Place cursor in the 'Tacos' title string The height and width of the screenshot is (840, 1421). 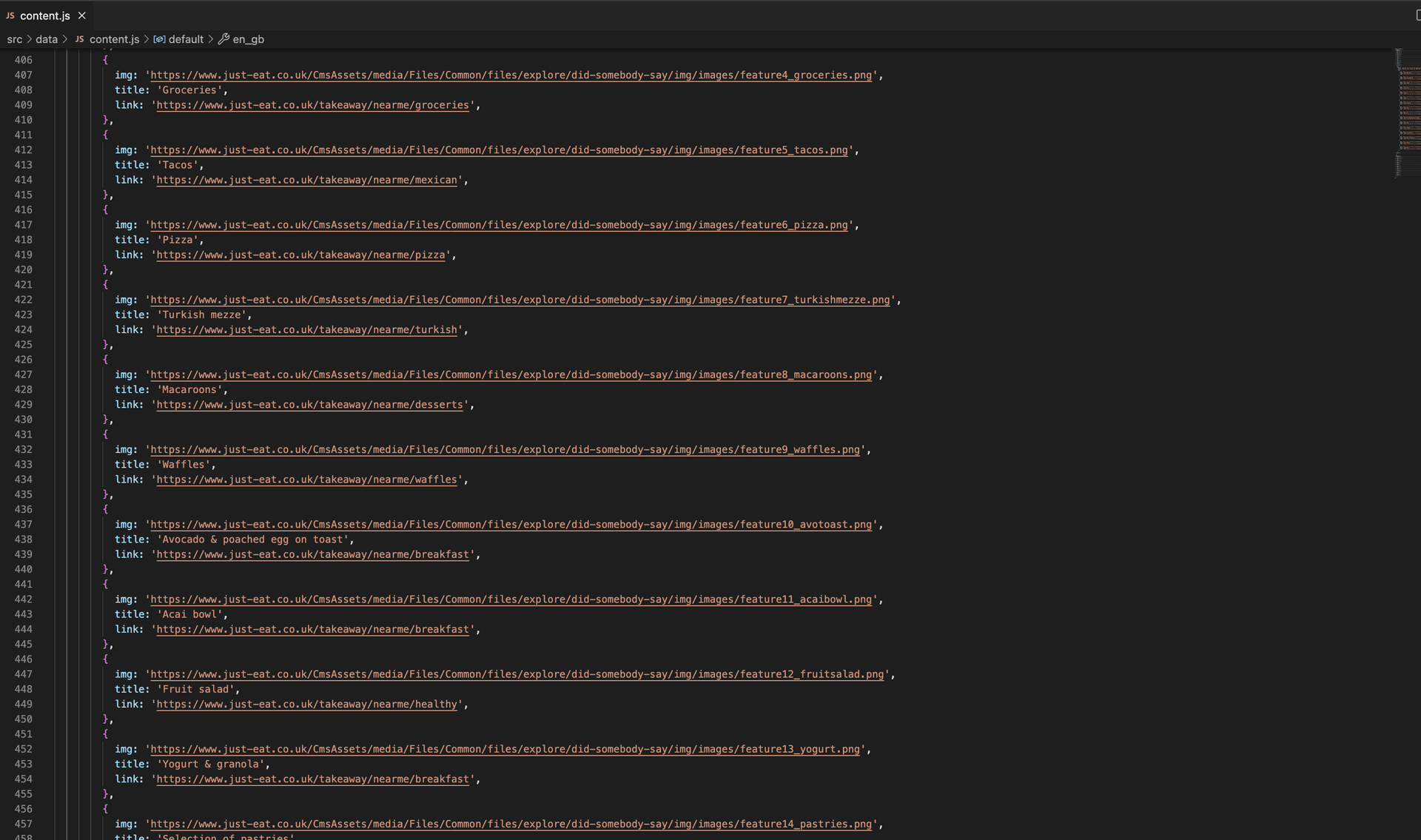coord(178,165)
